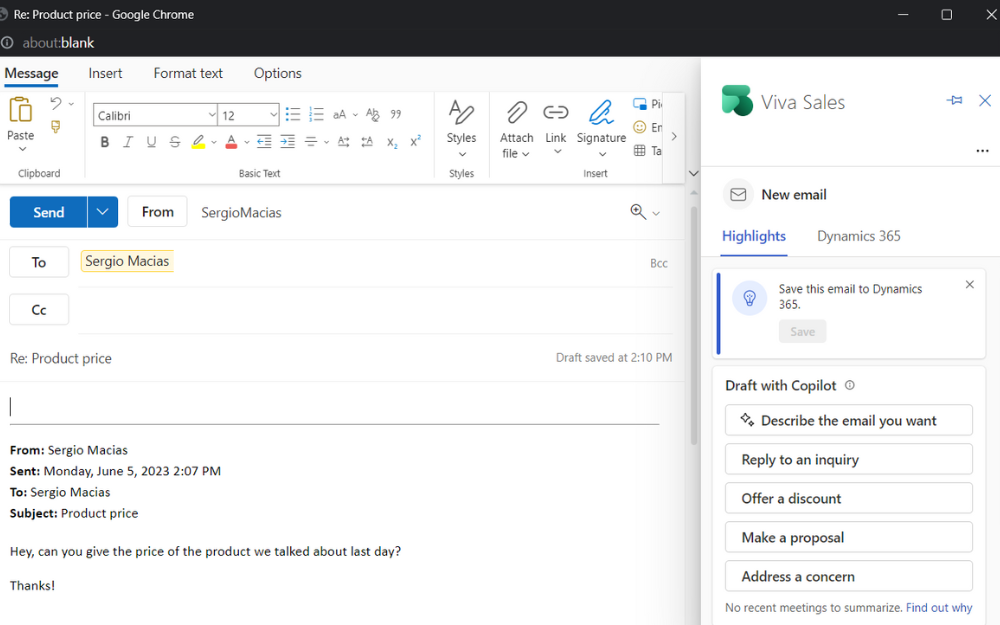Clear all text formatting
1000x625 pixels.
pos(372,115)
